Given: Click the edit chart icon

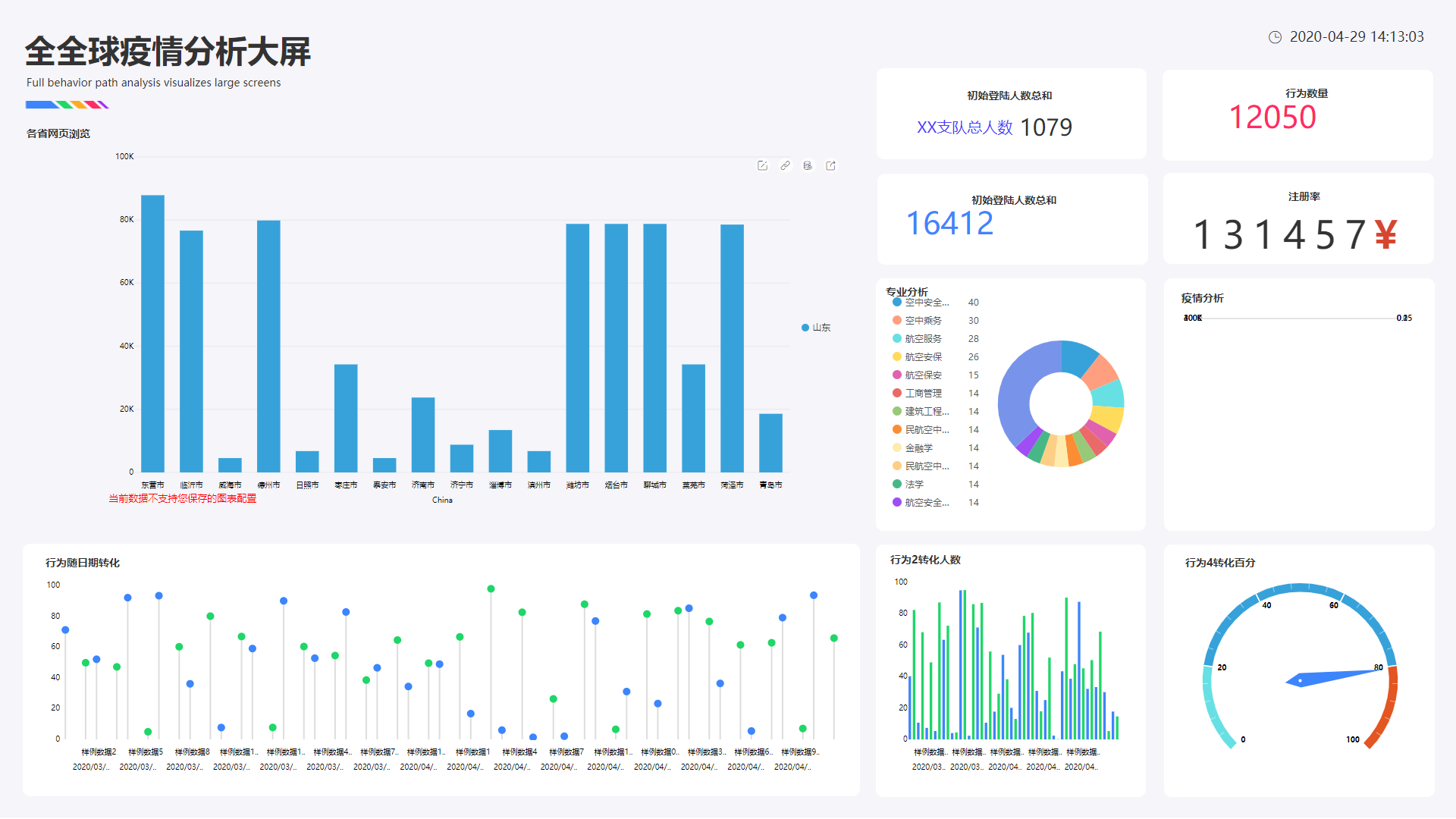Looking at the screenshot, I should click(762, 165).
